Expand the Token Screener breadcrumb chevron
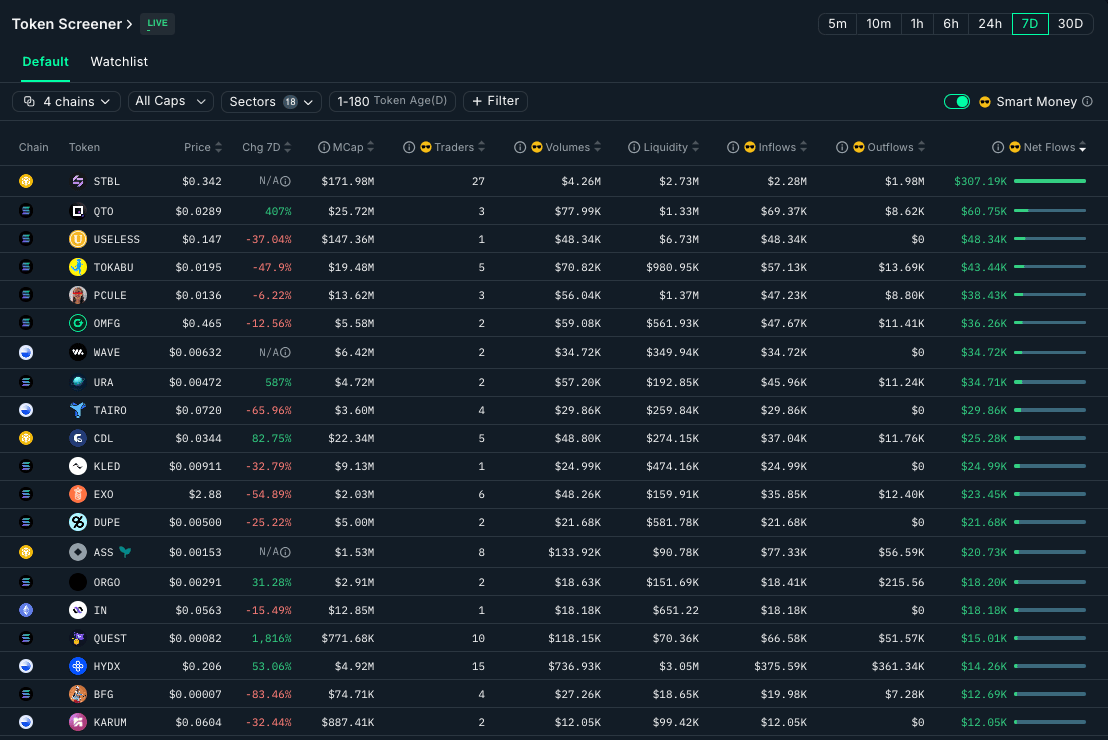 (x=129, y=24)
